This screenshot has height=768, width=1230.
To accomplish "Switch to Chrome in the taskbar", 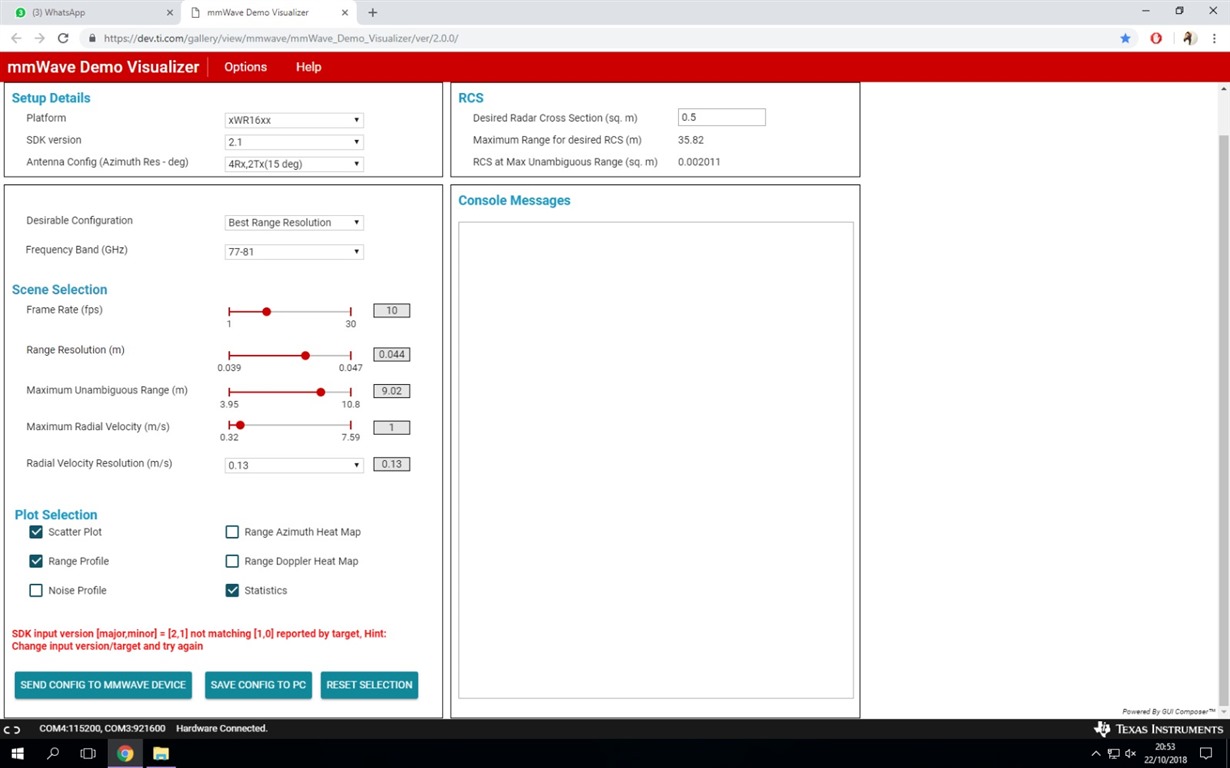I will pos(125,753).
